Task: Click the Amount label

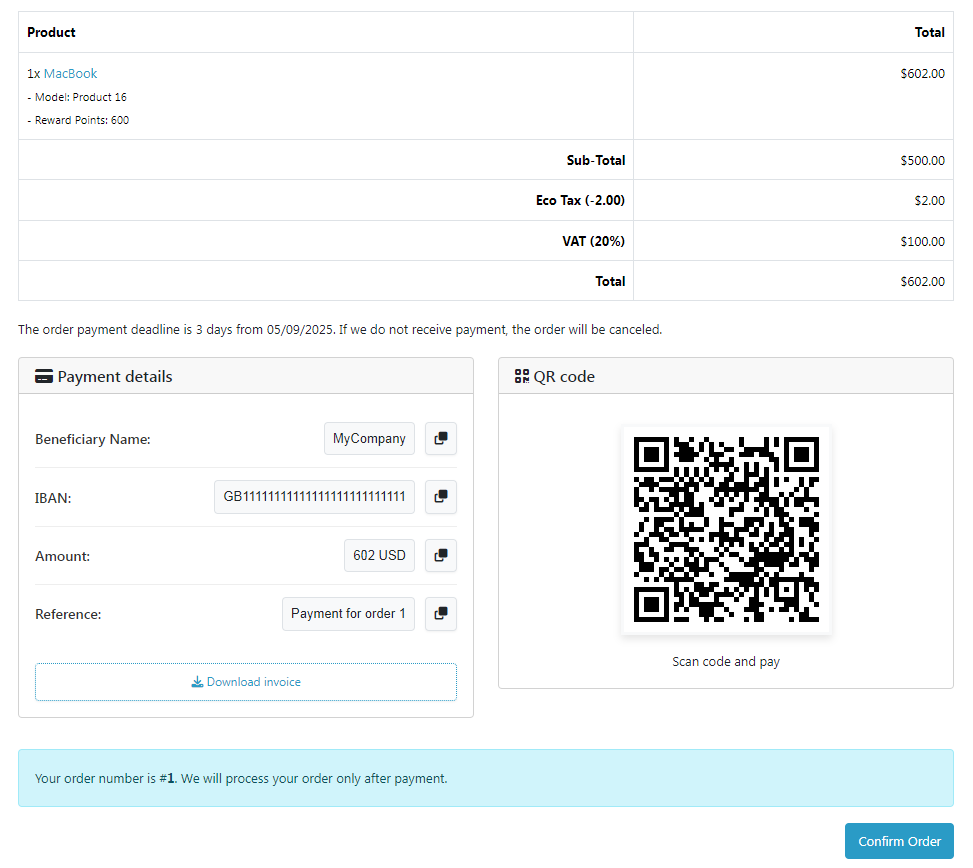Action: point(63,556)
